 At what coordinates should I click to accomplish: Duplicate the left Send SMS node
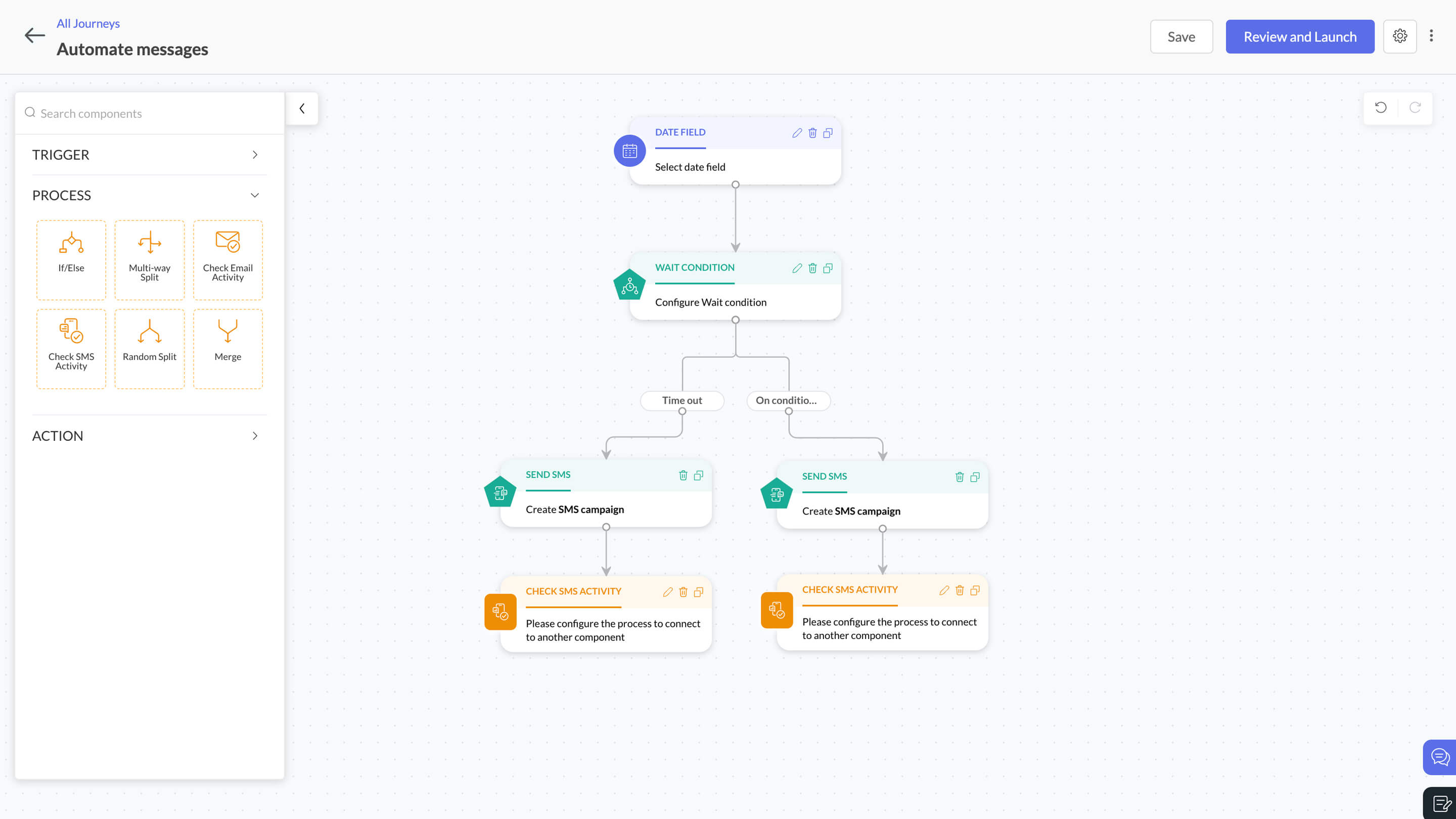(x=699, y=475)
